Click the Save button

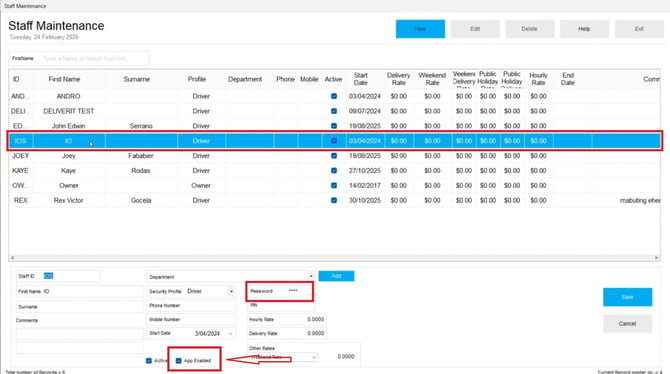click(x=627, y=297)
